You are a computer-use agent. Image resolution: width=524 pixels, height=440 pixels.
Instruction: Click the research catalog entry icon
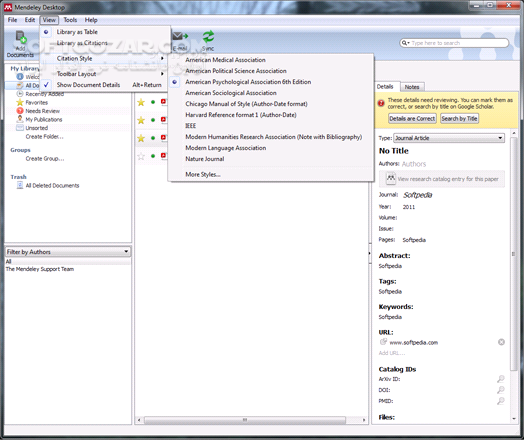point(391,178)
